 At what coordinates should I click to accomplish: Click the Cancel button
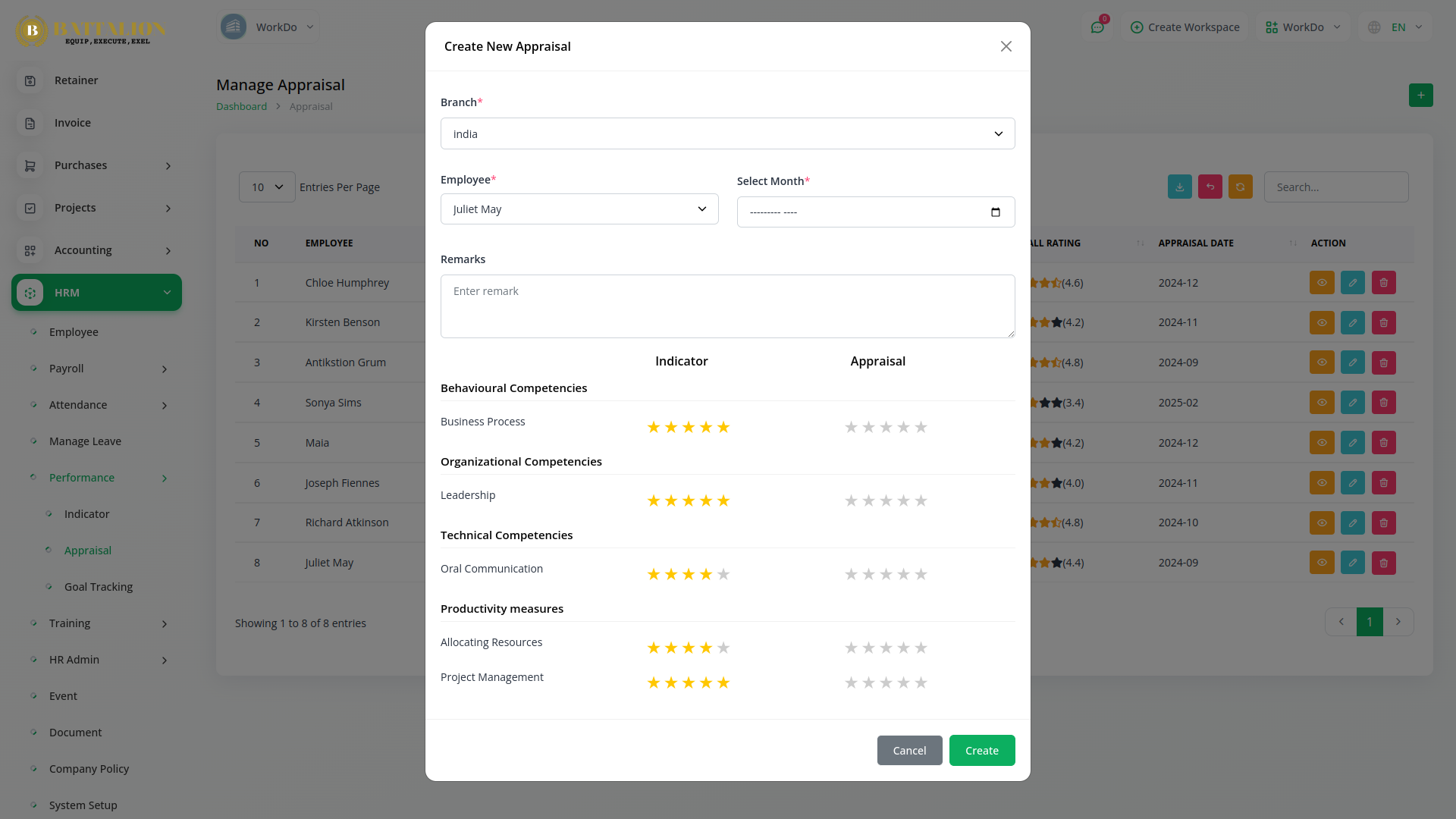pyautogui.click(x=909, y=751)
